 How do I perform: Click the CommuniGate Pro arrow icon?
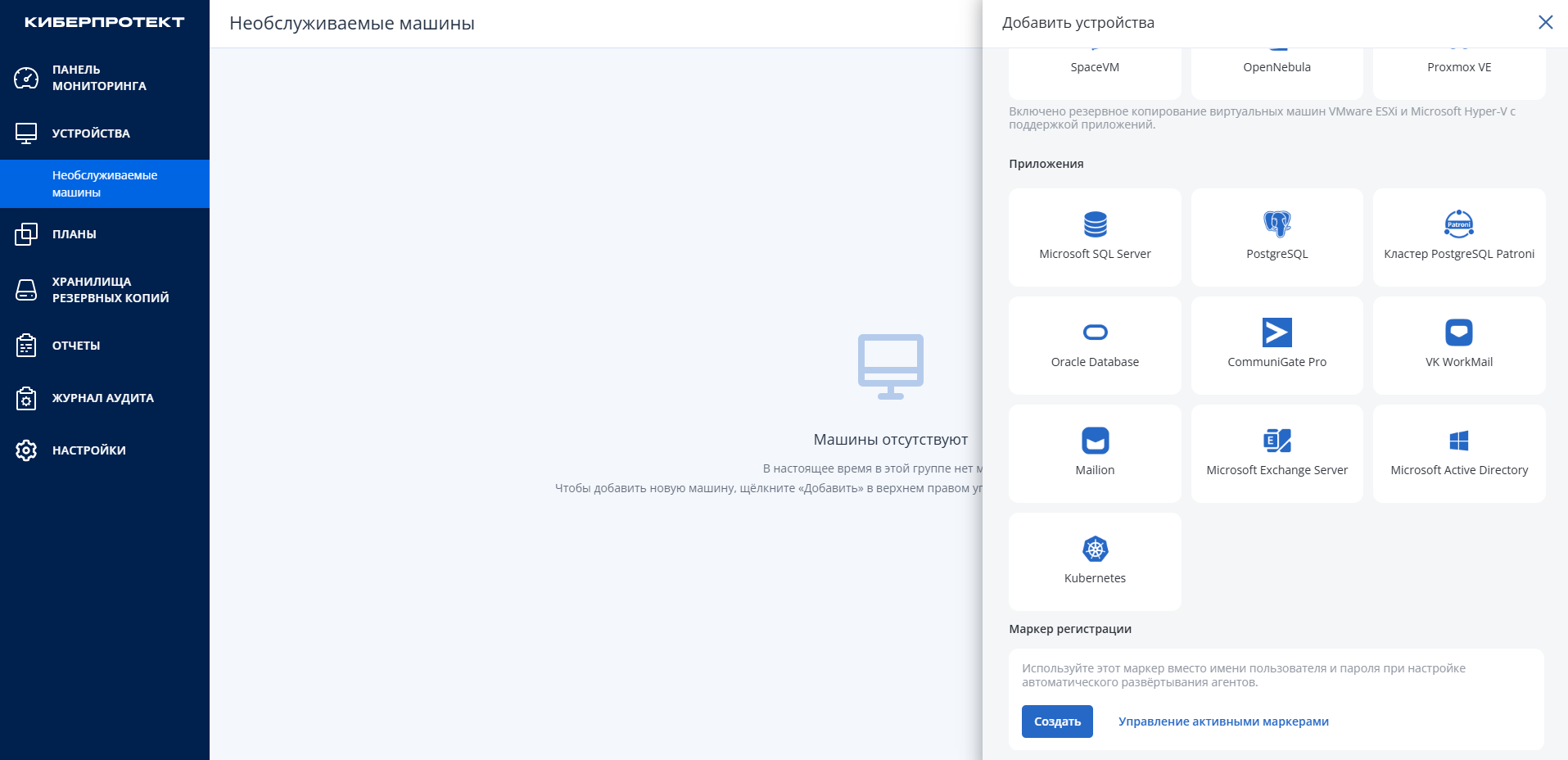[x=1277, y=332]
